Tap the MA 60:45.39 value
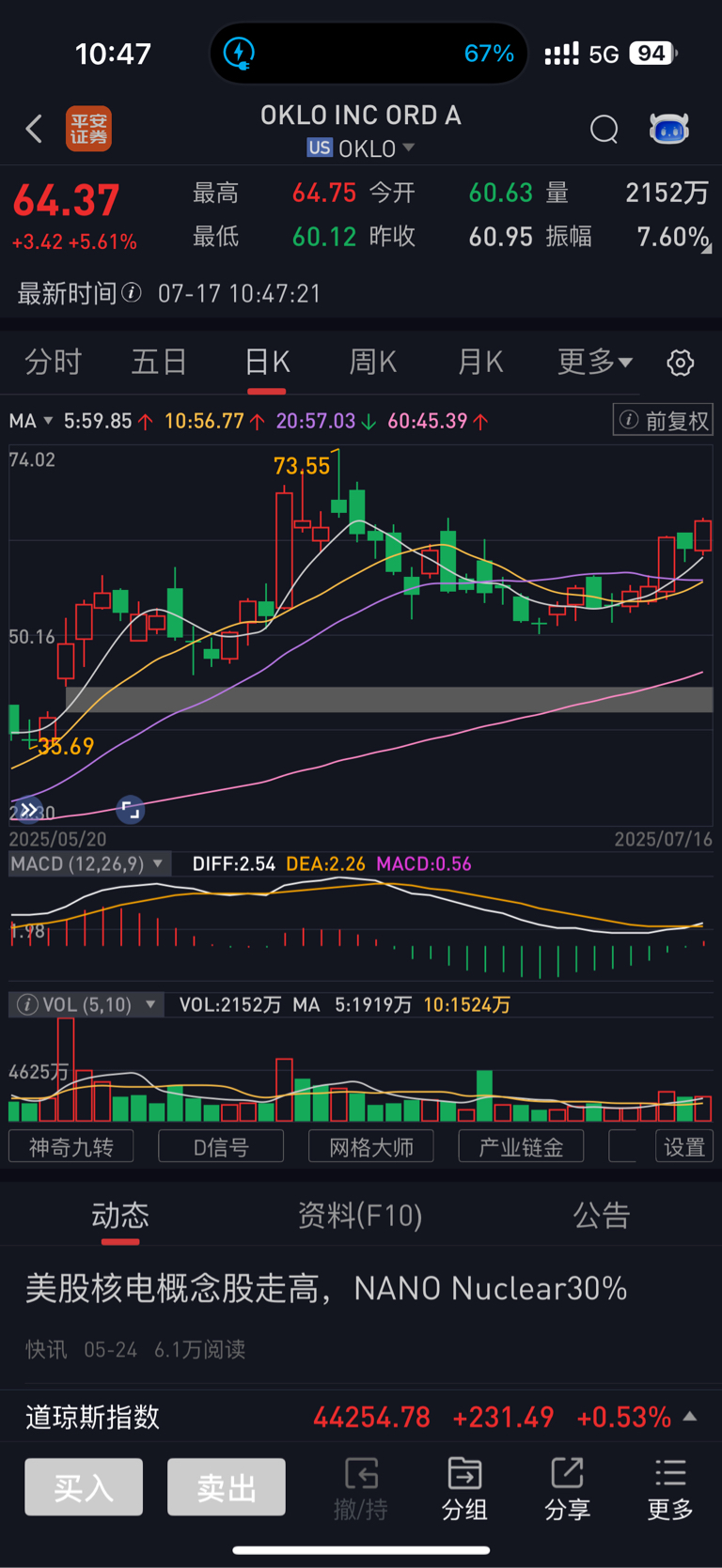 tap(429, 421)
